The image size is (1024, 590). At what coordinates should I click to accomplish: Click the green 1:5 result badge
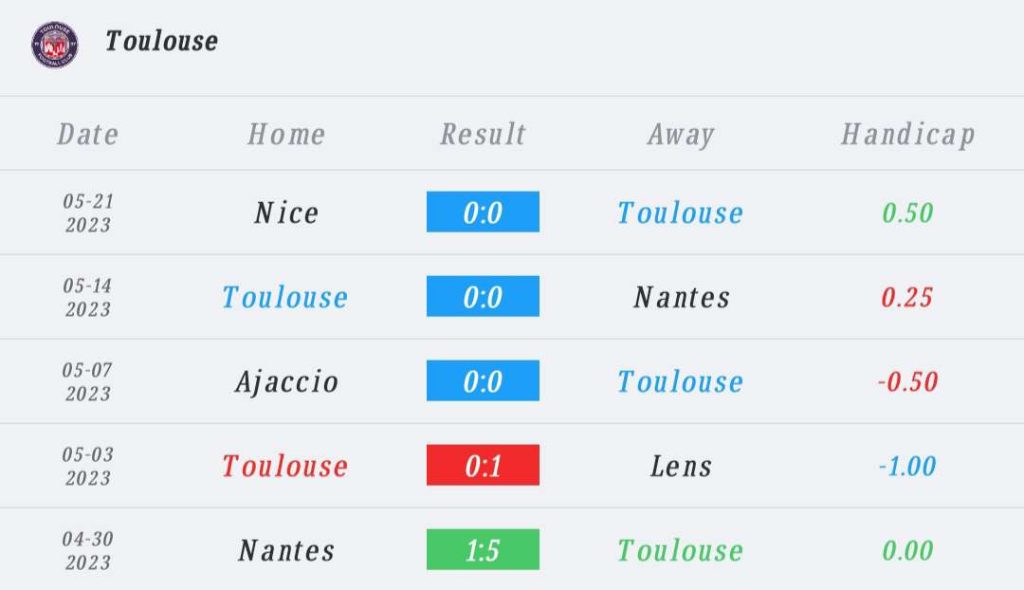click(x=483, y=550)
